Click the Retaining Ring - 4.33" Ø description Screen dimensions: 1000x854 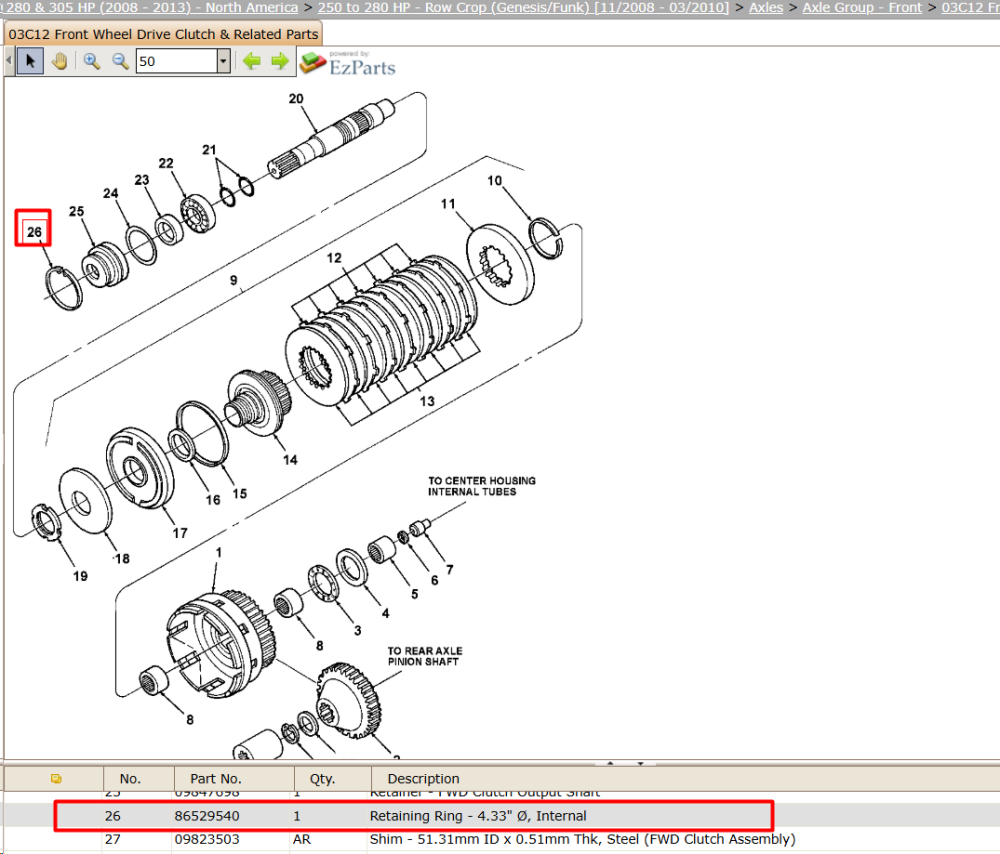478,816
